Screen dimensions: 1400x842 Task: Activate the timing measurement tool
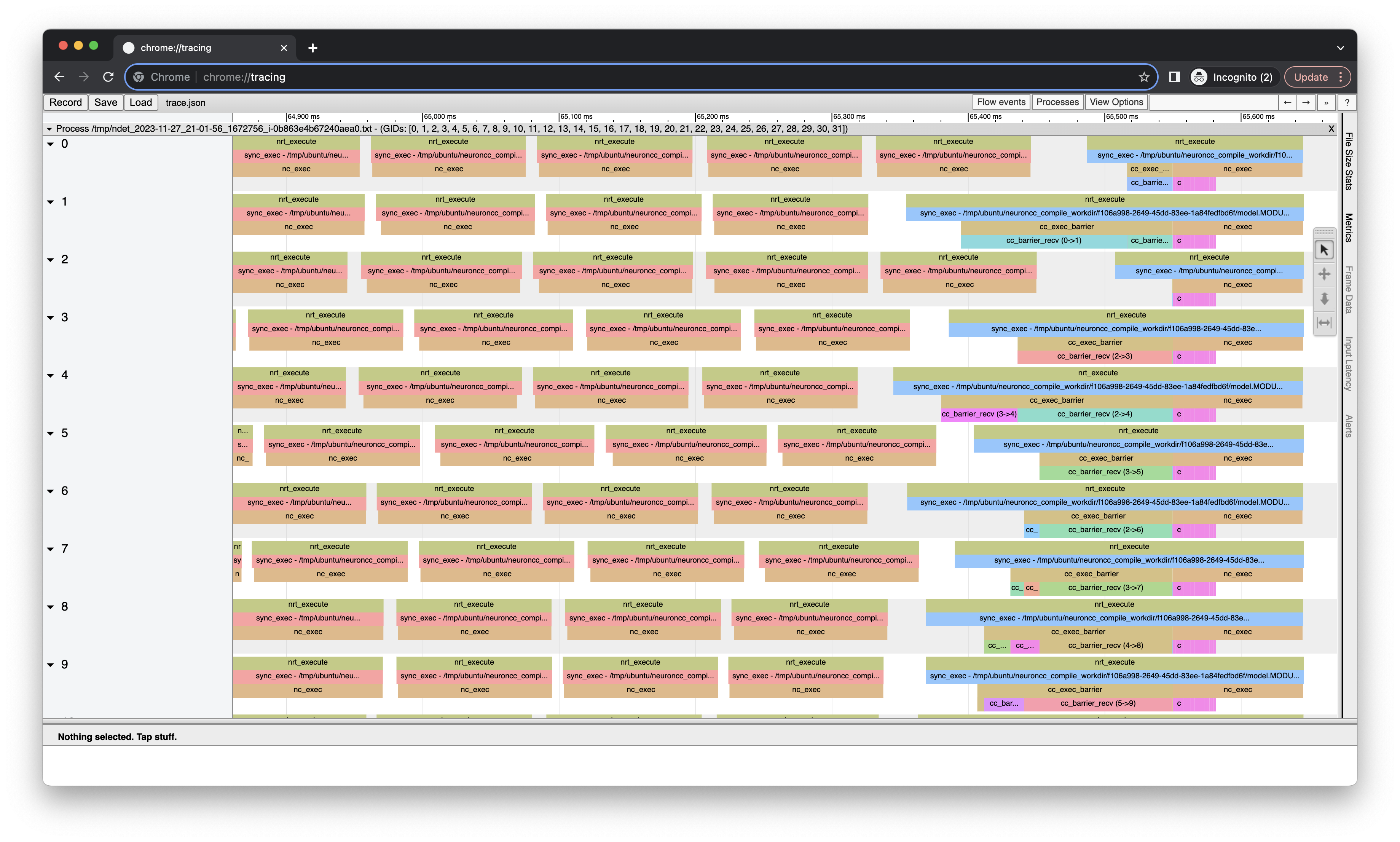pyautogui.click(x=1325, y=322)
